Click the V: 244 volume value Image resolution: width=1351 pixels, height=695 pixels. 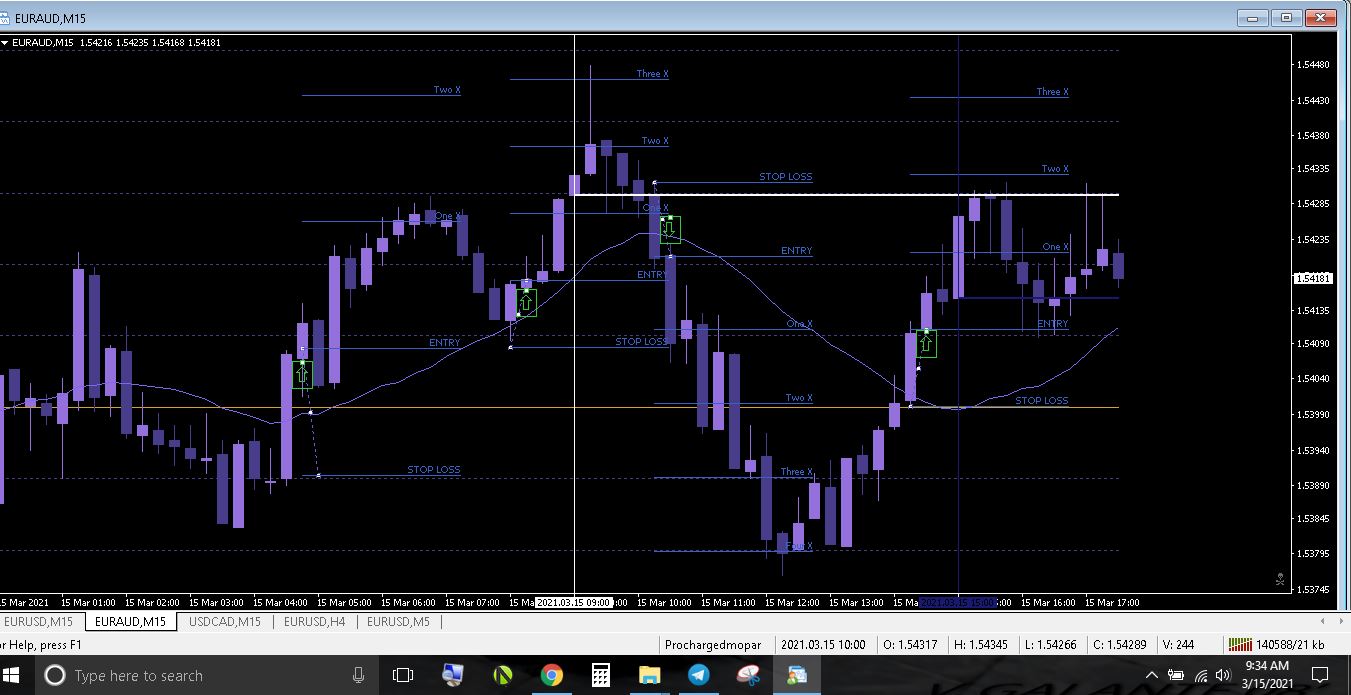tap(1178, 645)
